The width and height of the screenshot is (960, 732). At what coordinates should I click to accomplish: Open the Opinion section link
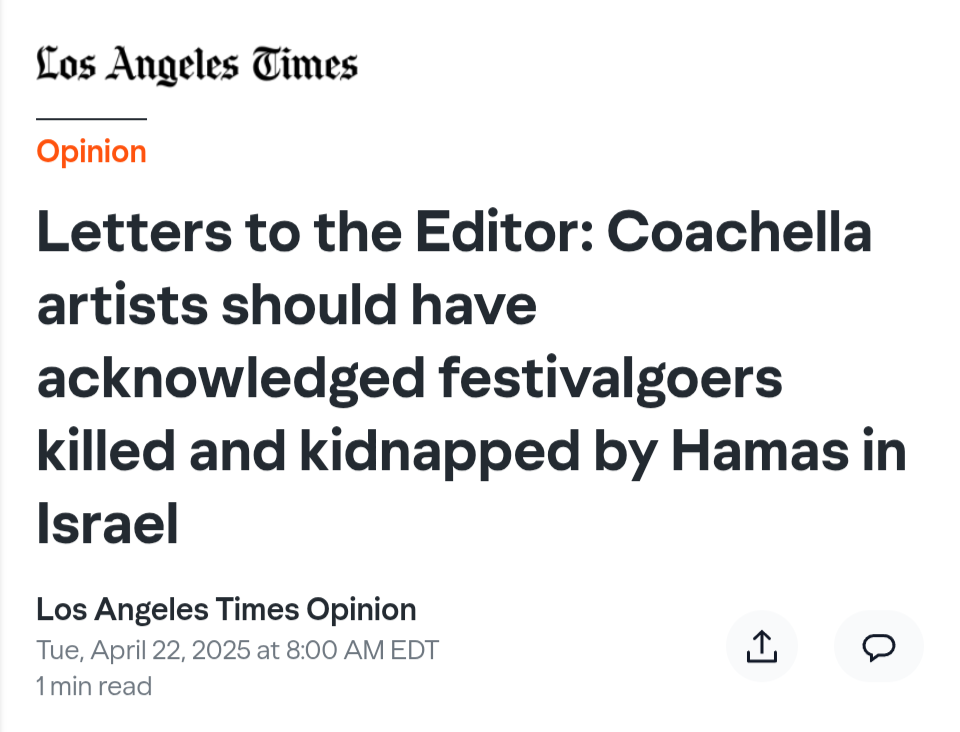point(91,151)
